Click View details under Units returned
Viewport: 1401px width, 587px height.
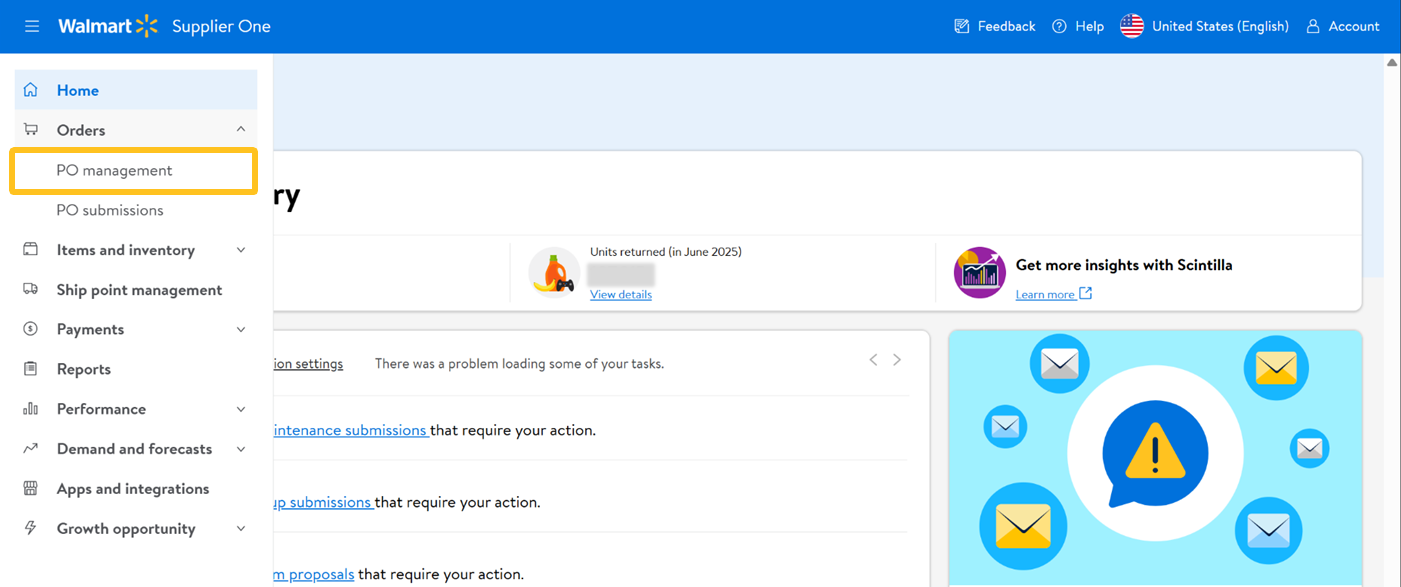(x=621, y=294)
